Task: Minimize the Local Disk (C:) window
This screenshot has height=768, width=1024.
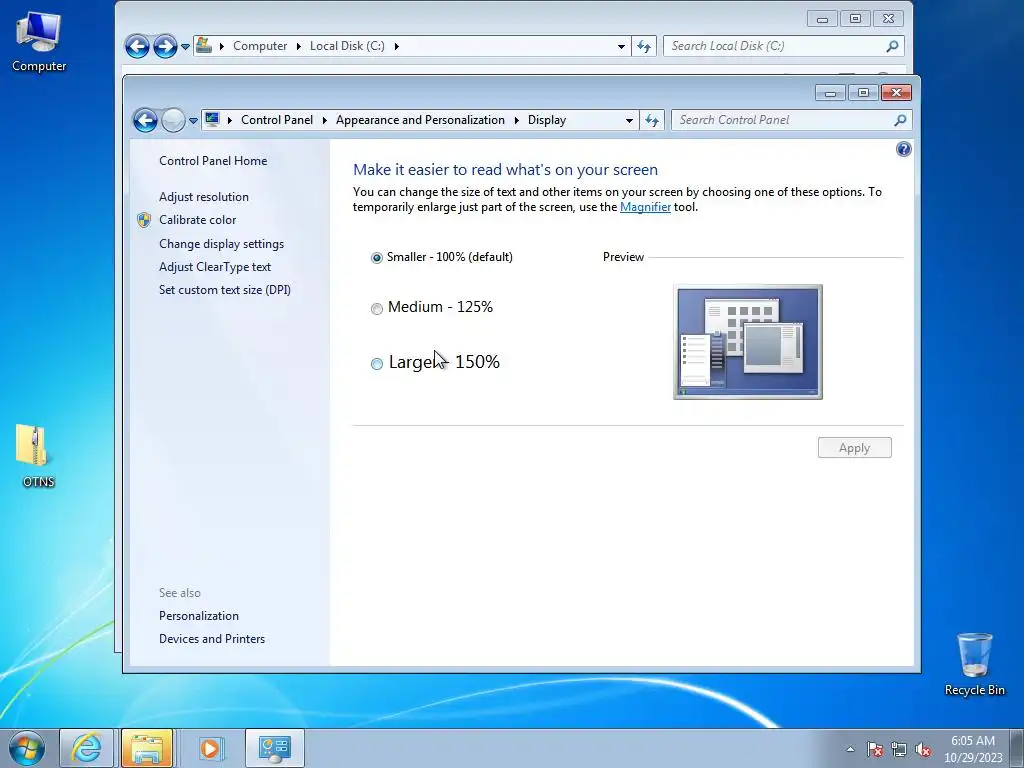Action: coord(822,18)
